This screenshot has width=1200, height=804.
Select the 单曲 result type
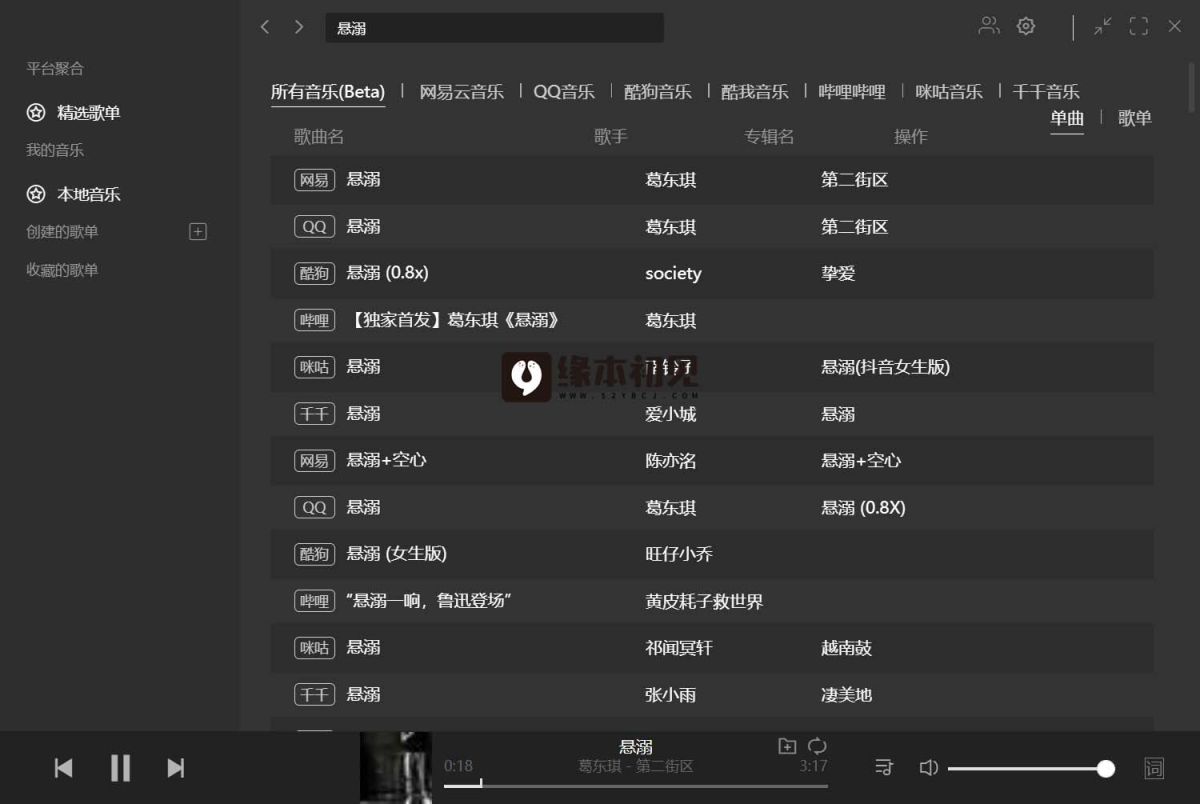click(1067, 118)
